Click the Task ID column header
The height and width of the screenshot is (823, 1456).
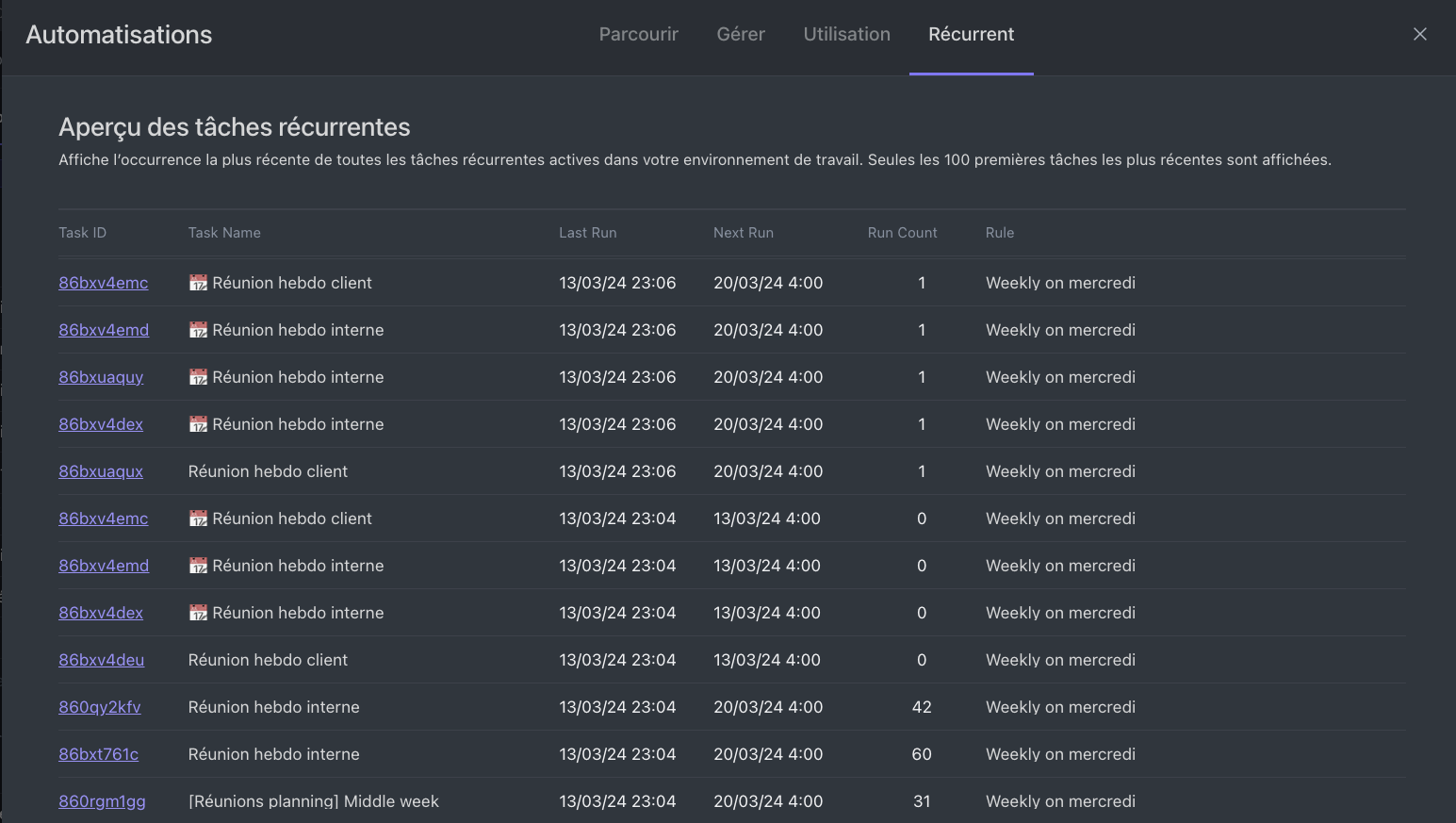click(82, 233)
